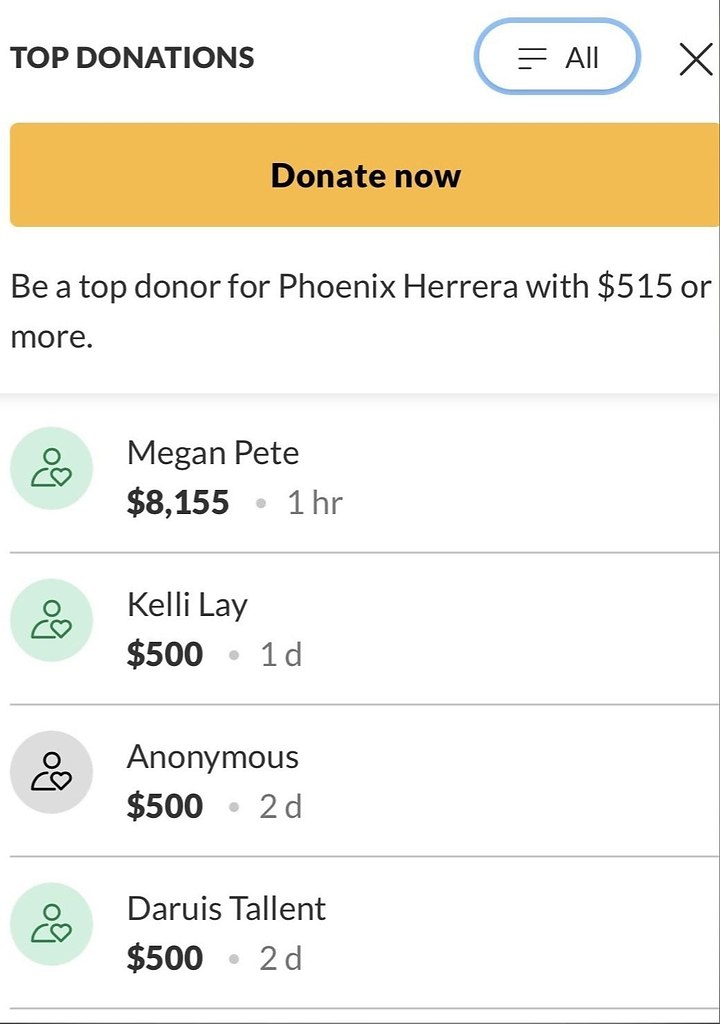Click Daruis Tallent's green donor avatar icon
Image resolution: width=720 pixels, height=1024 pixels.
pyautogui.click(x=51, y=924)
